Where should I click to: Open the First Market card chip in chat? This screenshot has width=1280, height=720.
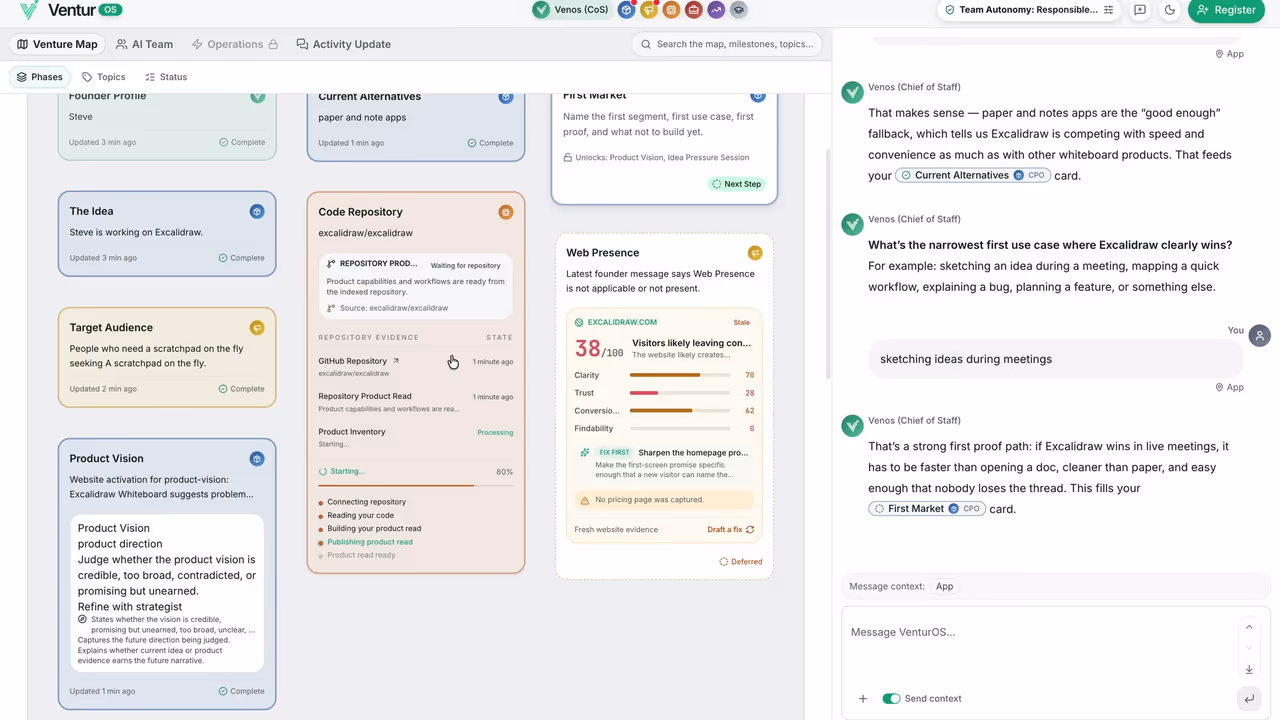pyautogui.click(x=927, y=509)
